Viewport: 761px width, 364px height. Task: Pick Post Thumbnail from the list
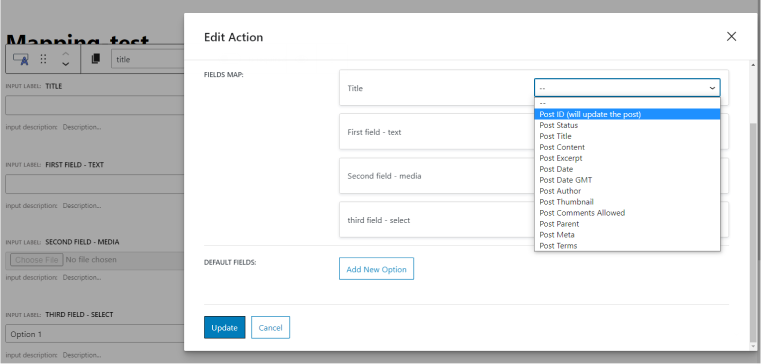[x=627, y=202]
